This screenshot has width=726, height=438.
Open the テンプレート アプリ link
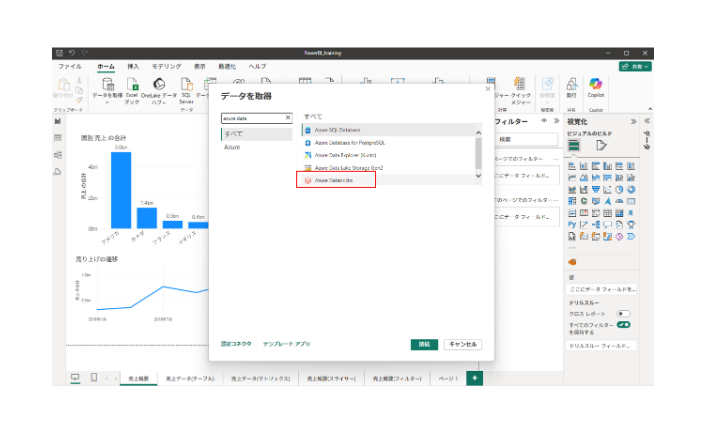[x=287, y=344]
